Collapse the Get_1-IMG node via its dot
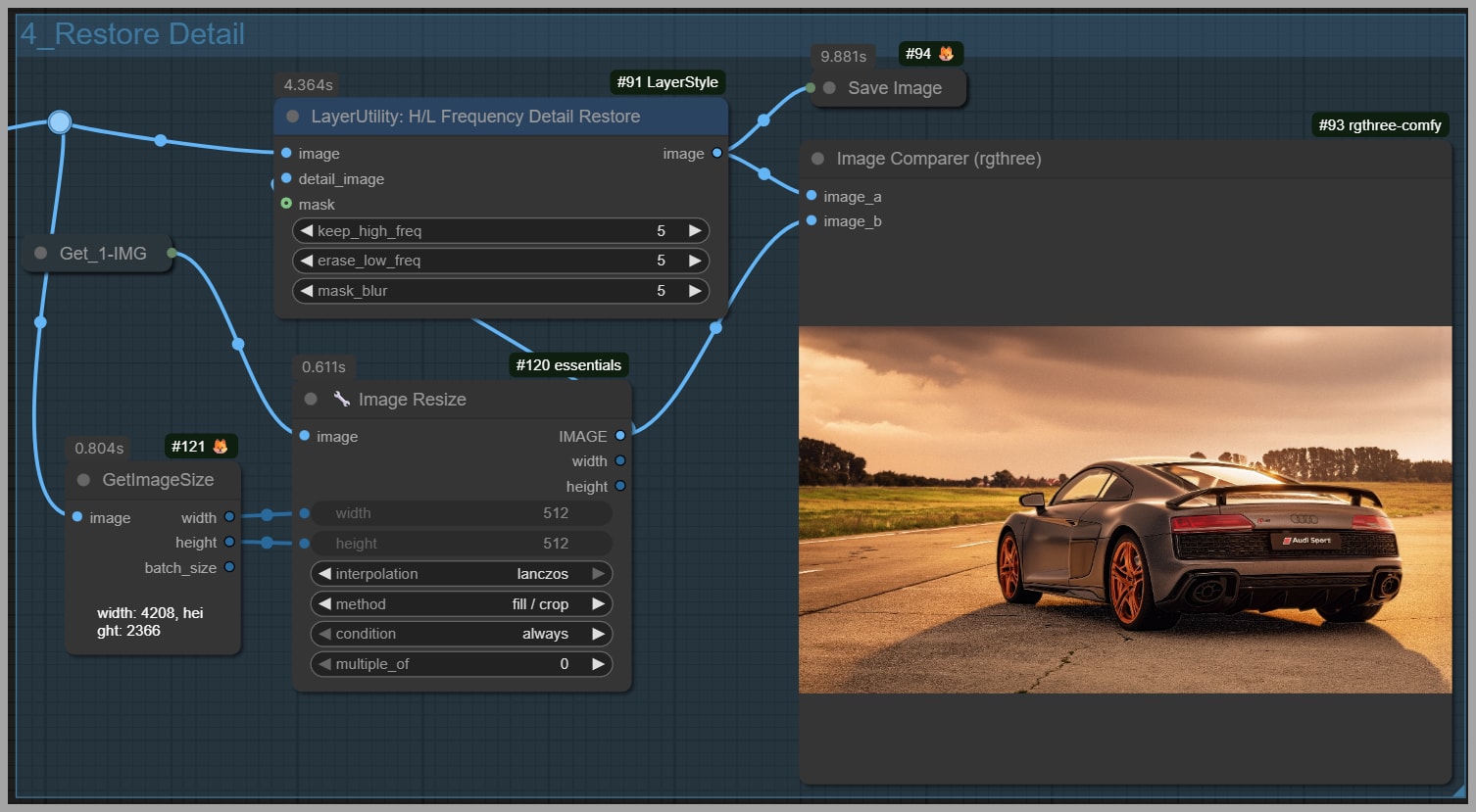The height and width of the screenshot is (812, 1476). pos(40,254)
